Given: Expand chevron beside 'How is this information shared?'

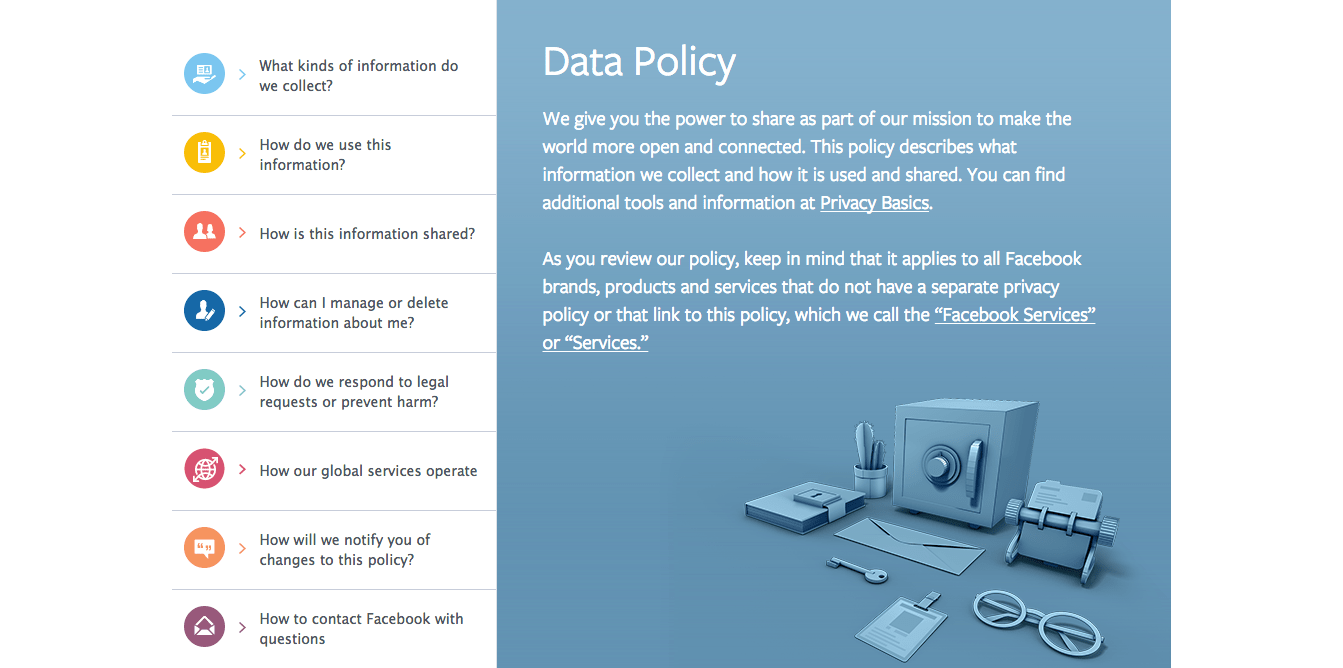Looking at the screenshot, I should coord(242,233).
